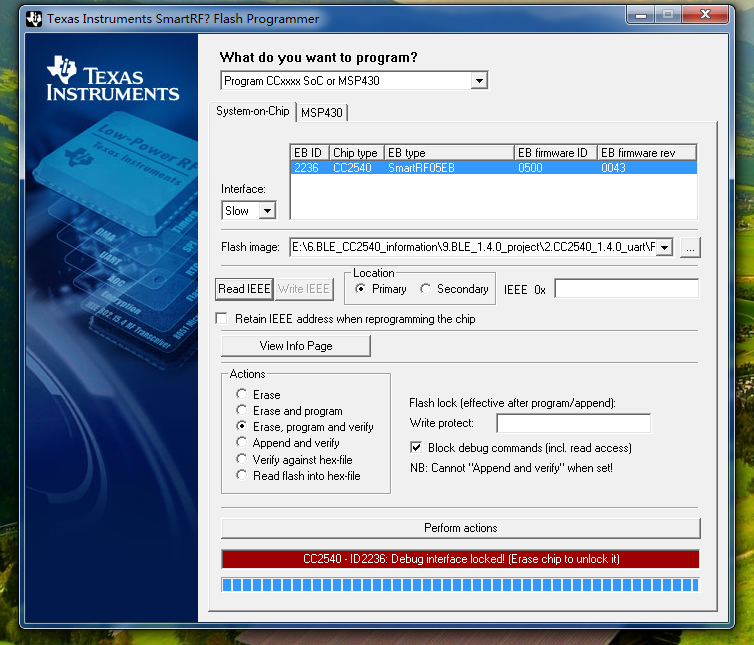
Task: Click the EB firmware ID column header
Action: pos(555,152)
